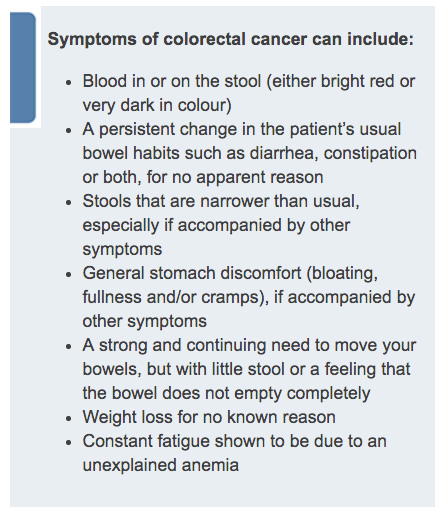
Task: Click 'Stools that are narrower than usual'
Action: (x=221, y=201)
